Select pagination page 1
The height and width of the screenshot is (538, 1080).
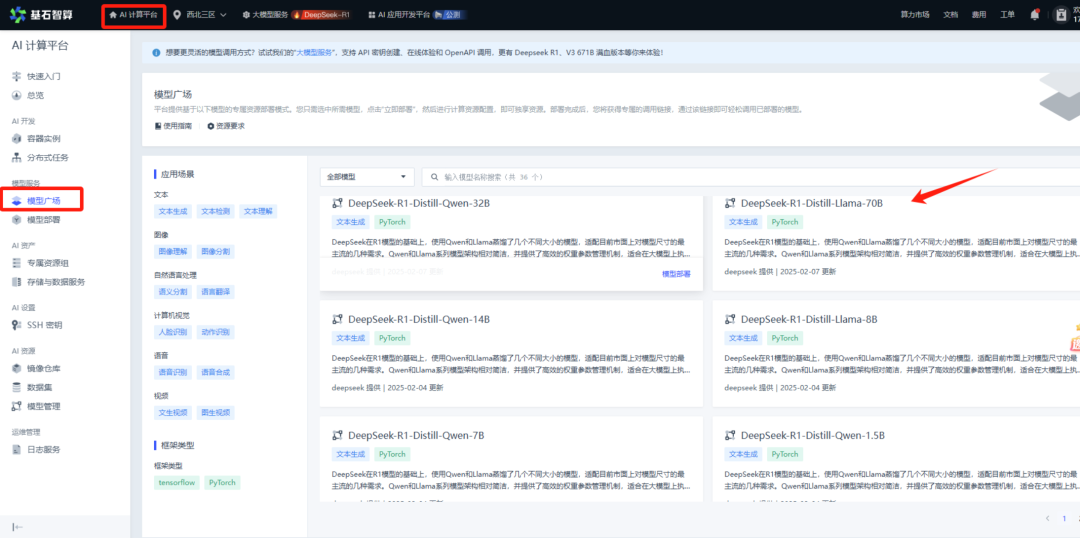tap(1064, 519)
